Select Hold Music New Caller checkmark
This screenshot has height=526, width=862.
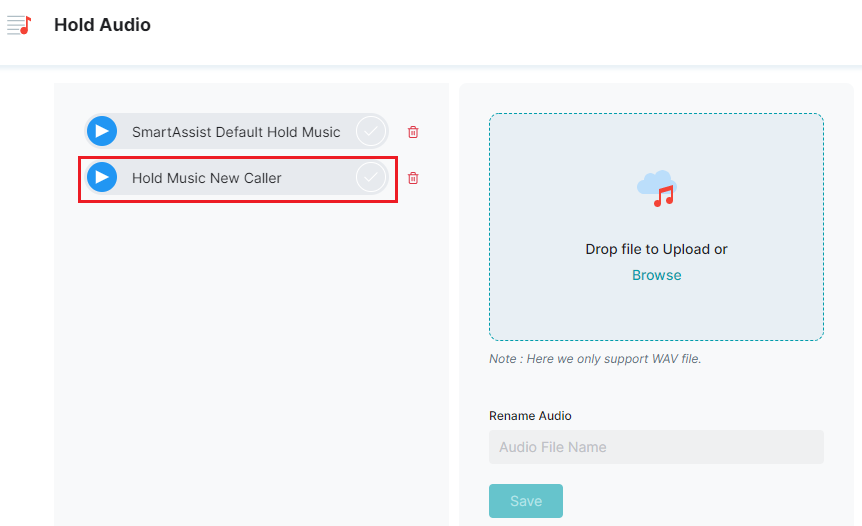(x=371, y=177)
